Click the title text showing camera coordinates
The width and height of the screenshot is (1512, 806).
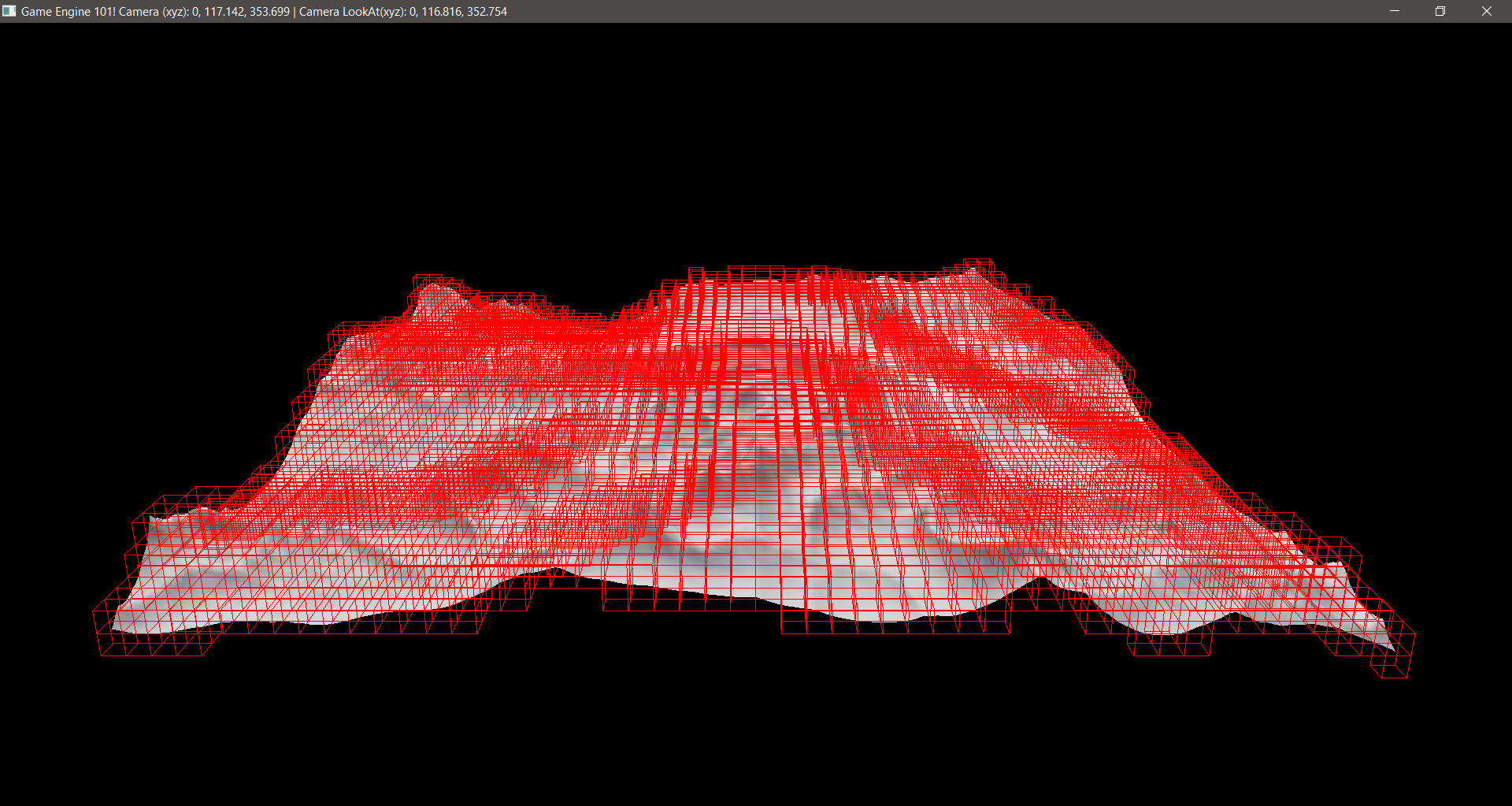[264, 12]
